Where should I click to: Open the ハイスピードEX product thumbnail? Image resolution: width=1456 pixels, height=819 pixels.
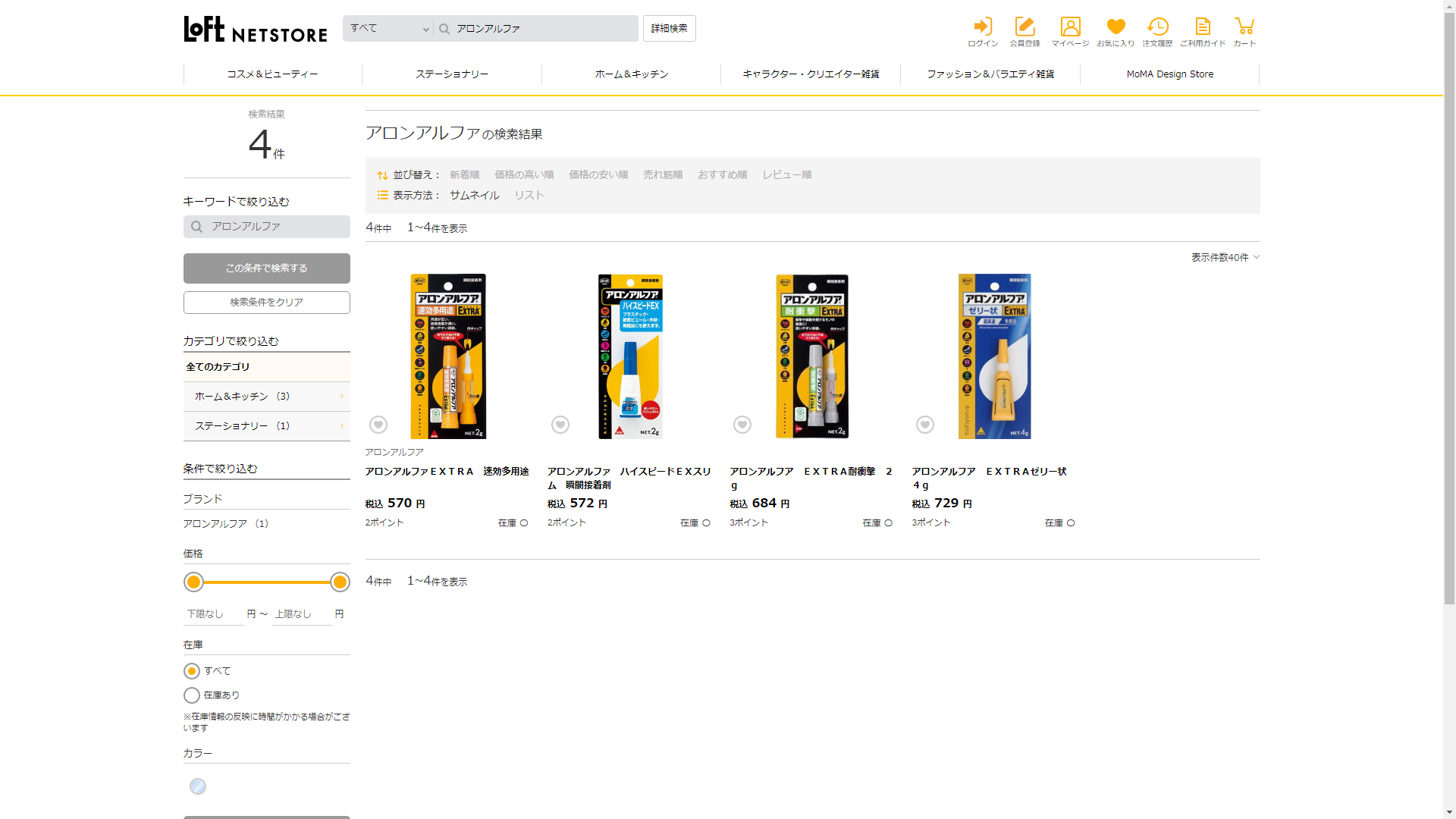pos(630,356)
